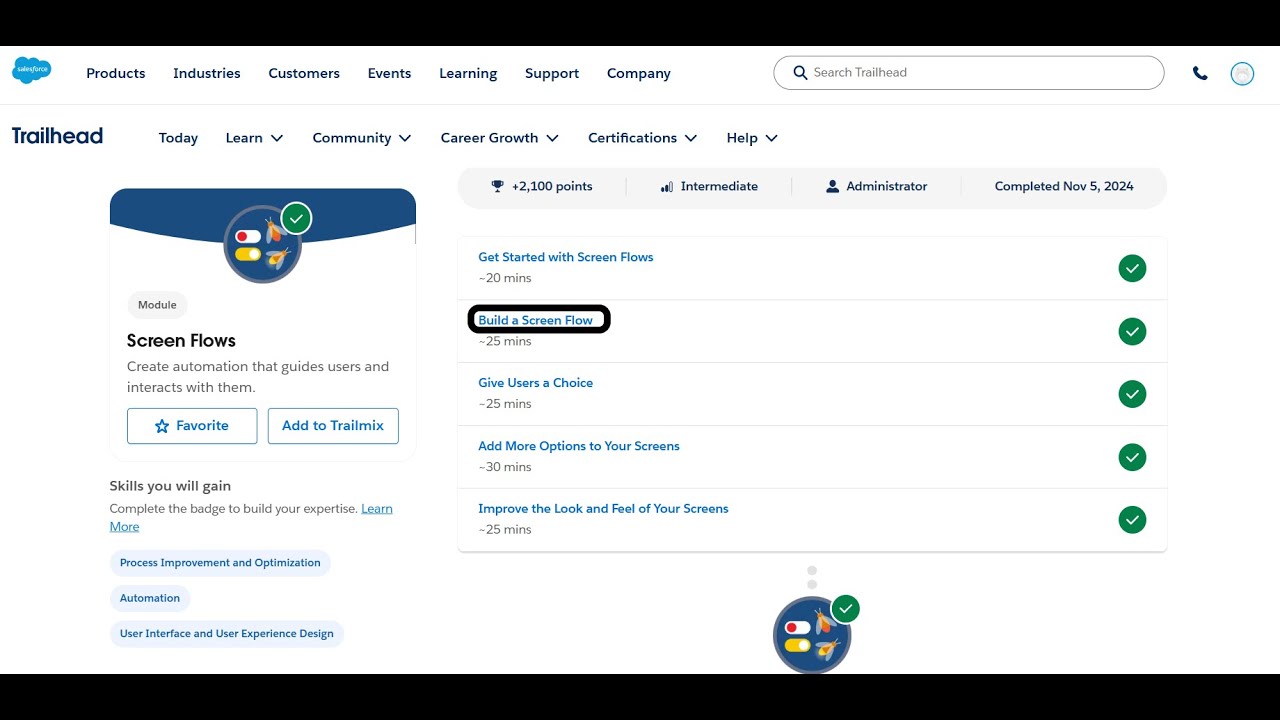Focus the Search Trailhead field

[969, 73]
